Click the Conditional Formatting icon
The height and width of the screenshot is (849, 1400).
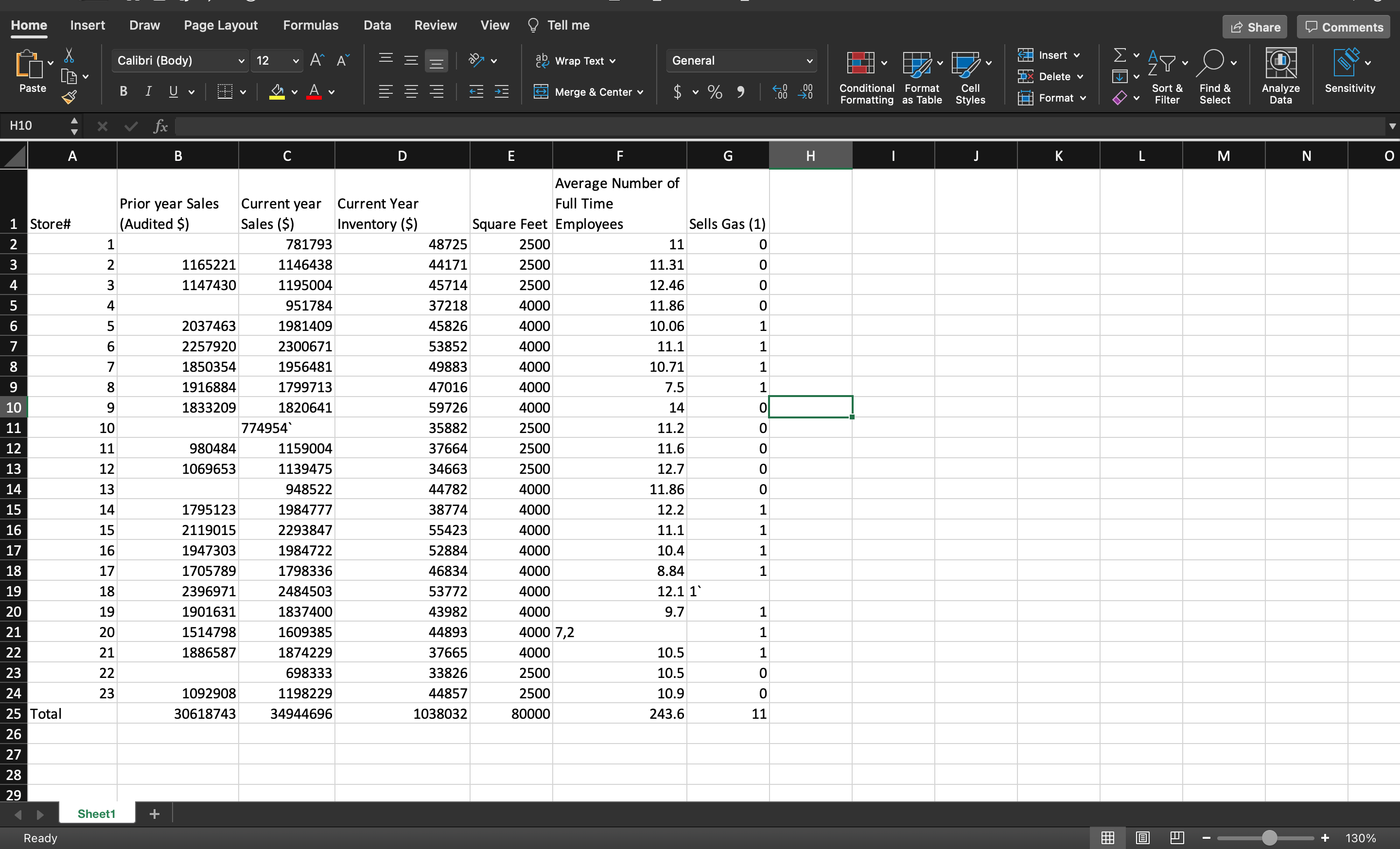[x=860, y=63]
